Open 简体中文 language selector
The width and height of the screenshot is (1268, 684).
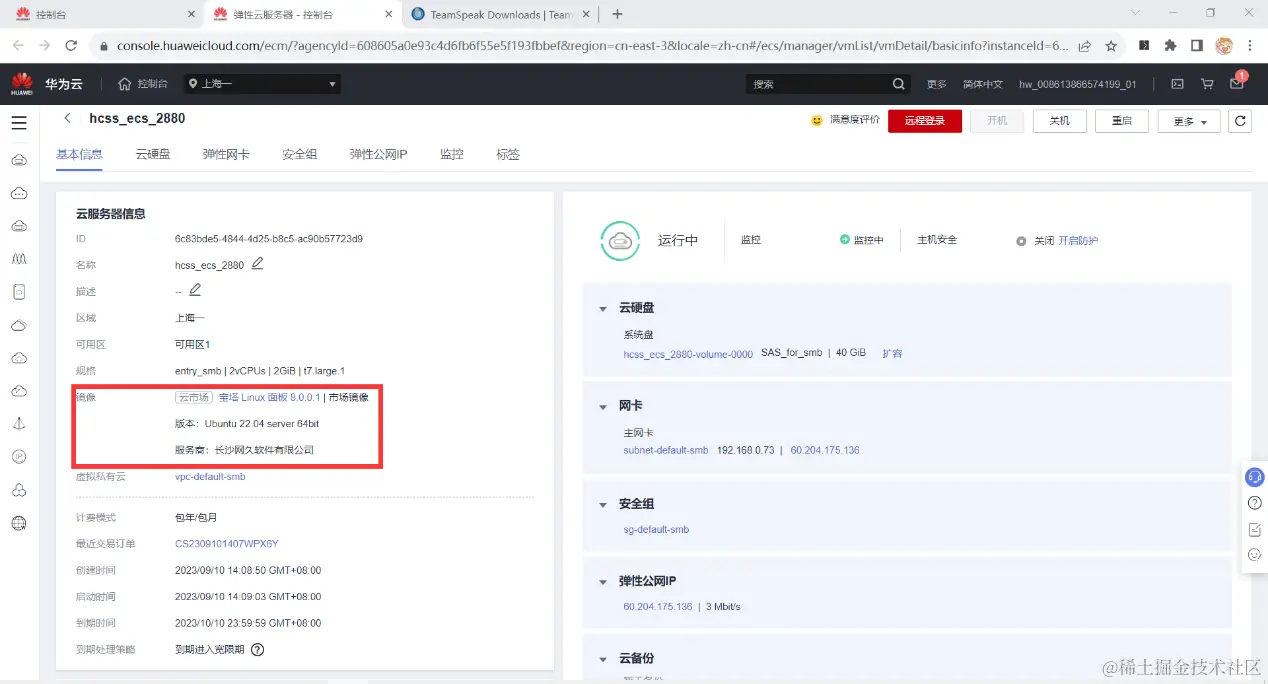(983, 84)
